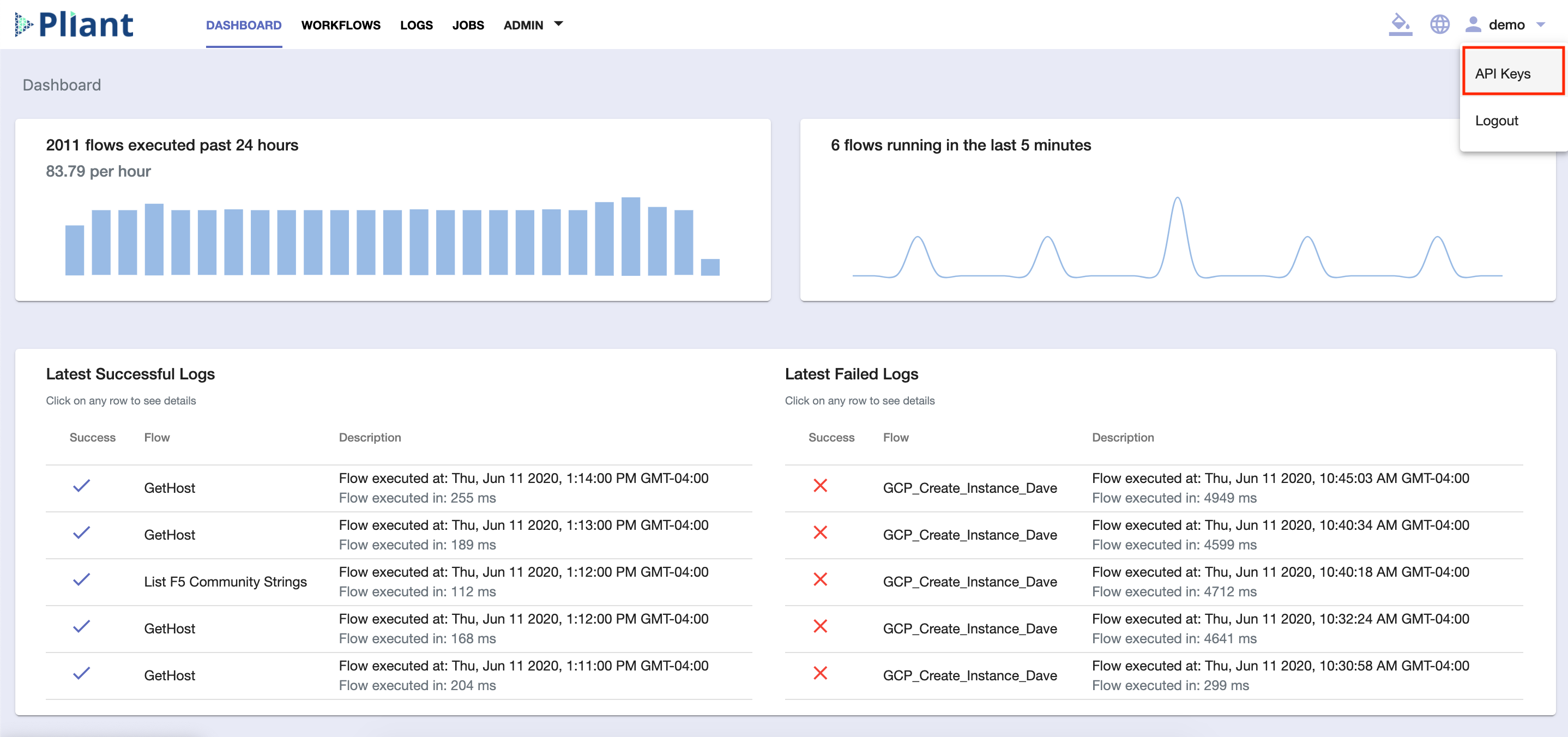
Task: Collapse the demo user menu arrow
Action: click(1541, 25)
